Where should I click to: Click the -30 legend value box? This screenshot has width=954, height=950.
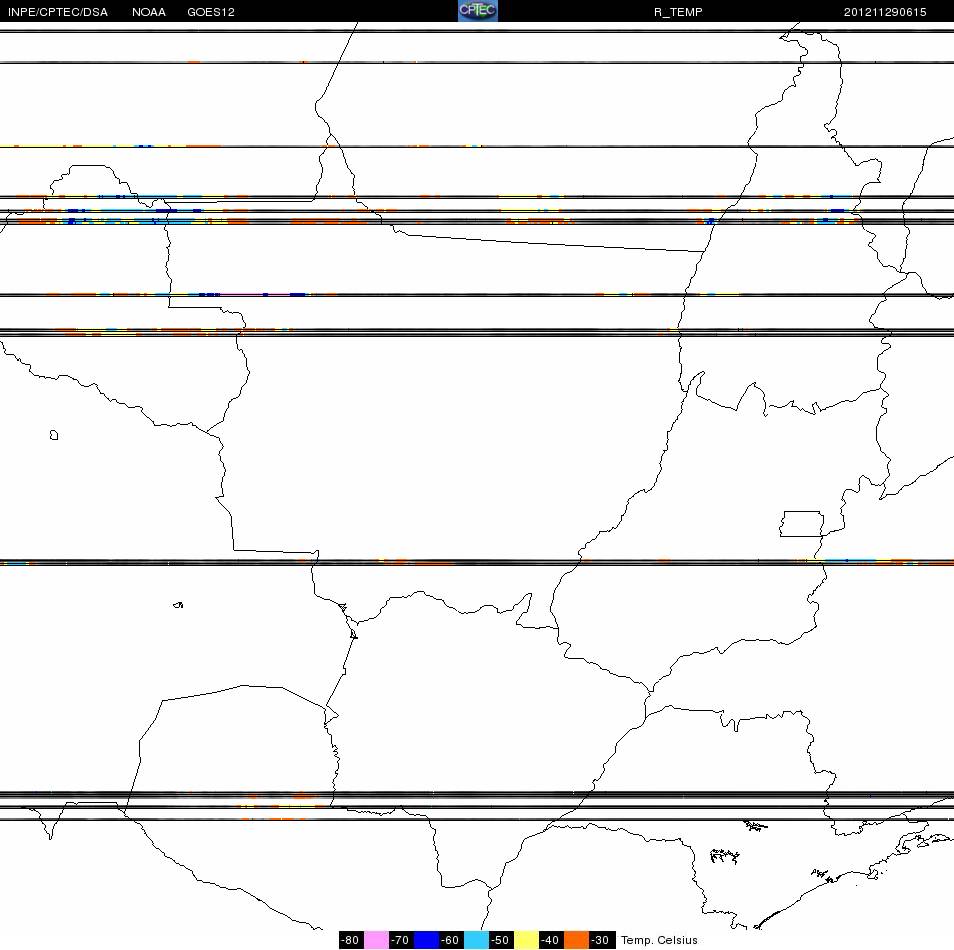602,940
